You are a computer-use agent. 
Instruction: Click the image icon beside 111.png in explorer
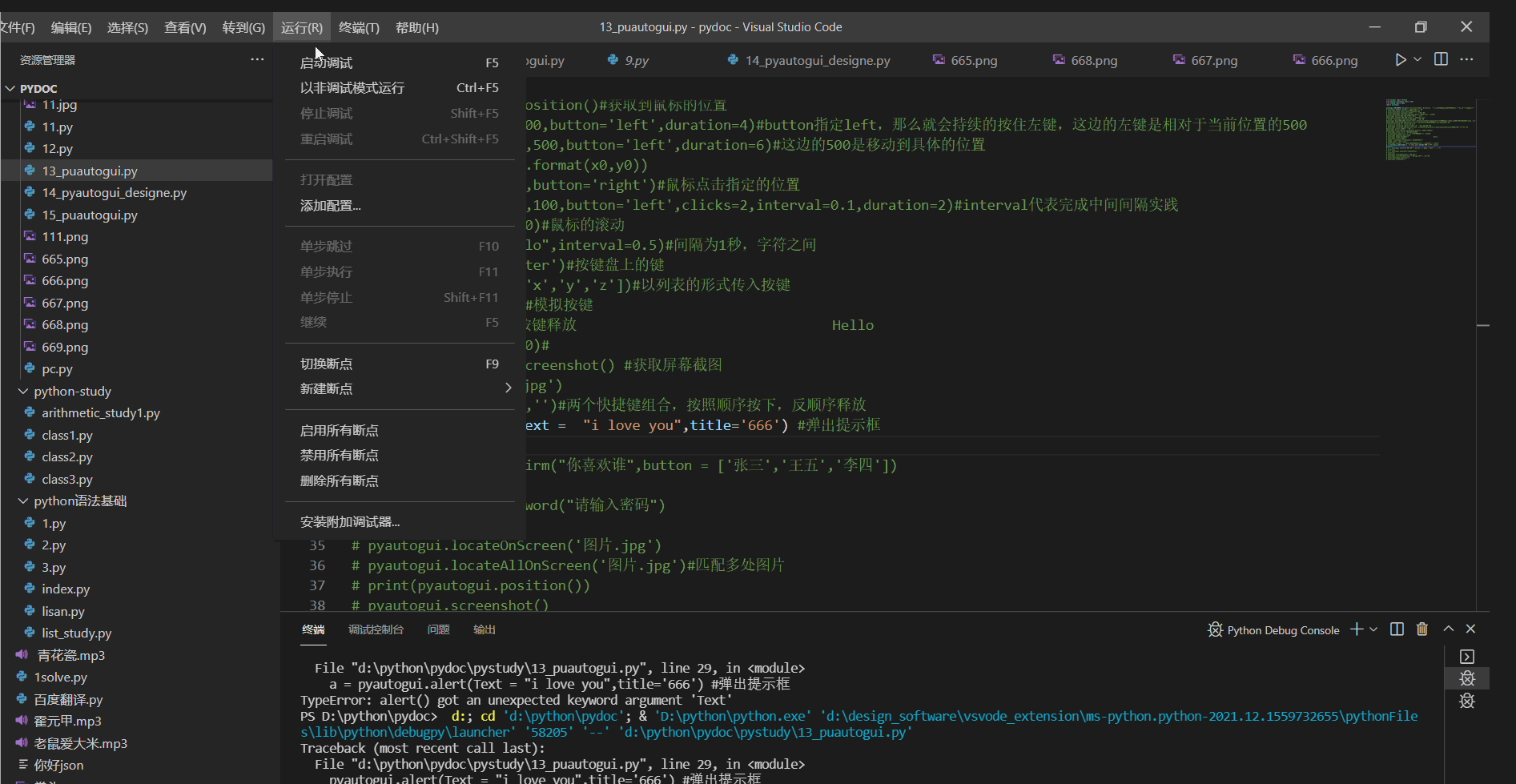click(x=30, y=236)
